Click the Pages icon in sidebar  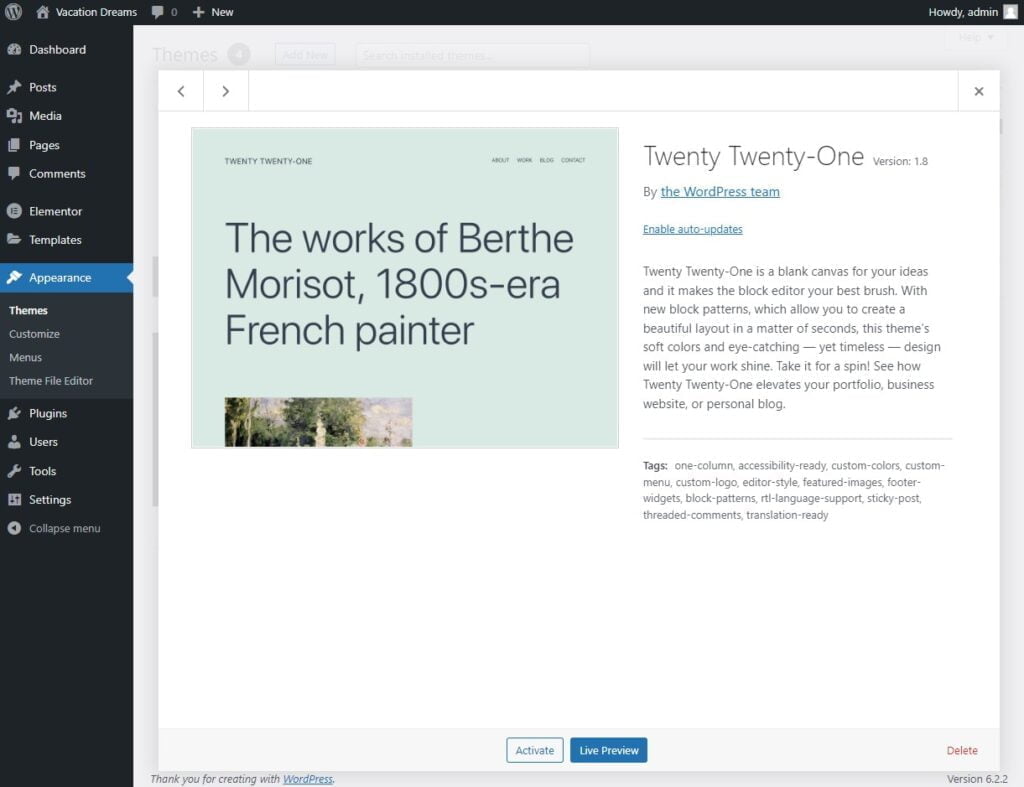point(14,145)
